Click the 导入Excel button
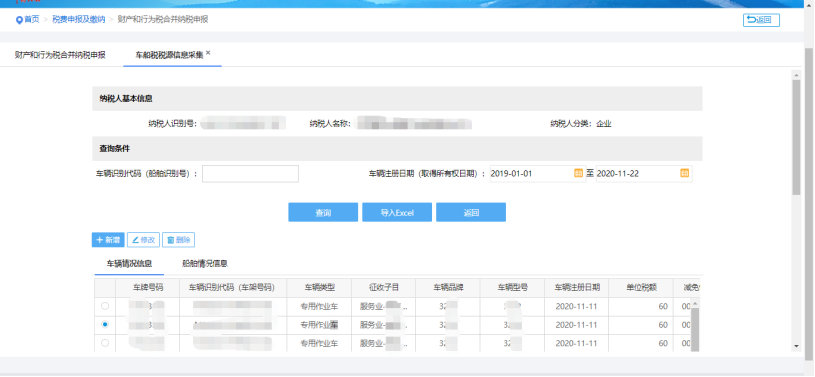This screenshot has height=377, width=815. pyautogui.click(x=397, y=212)
